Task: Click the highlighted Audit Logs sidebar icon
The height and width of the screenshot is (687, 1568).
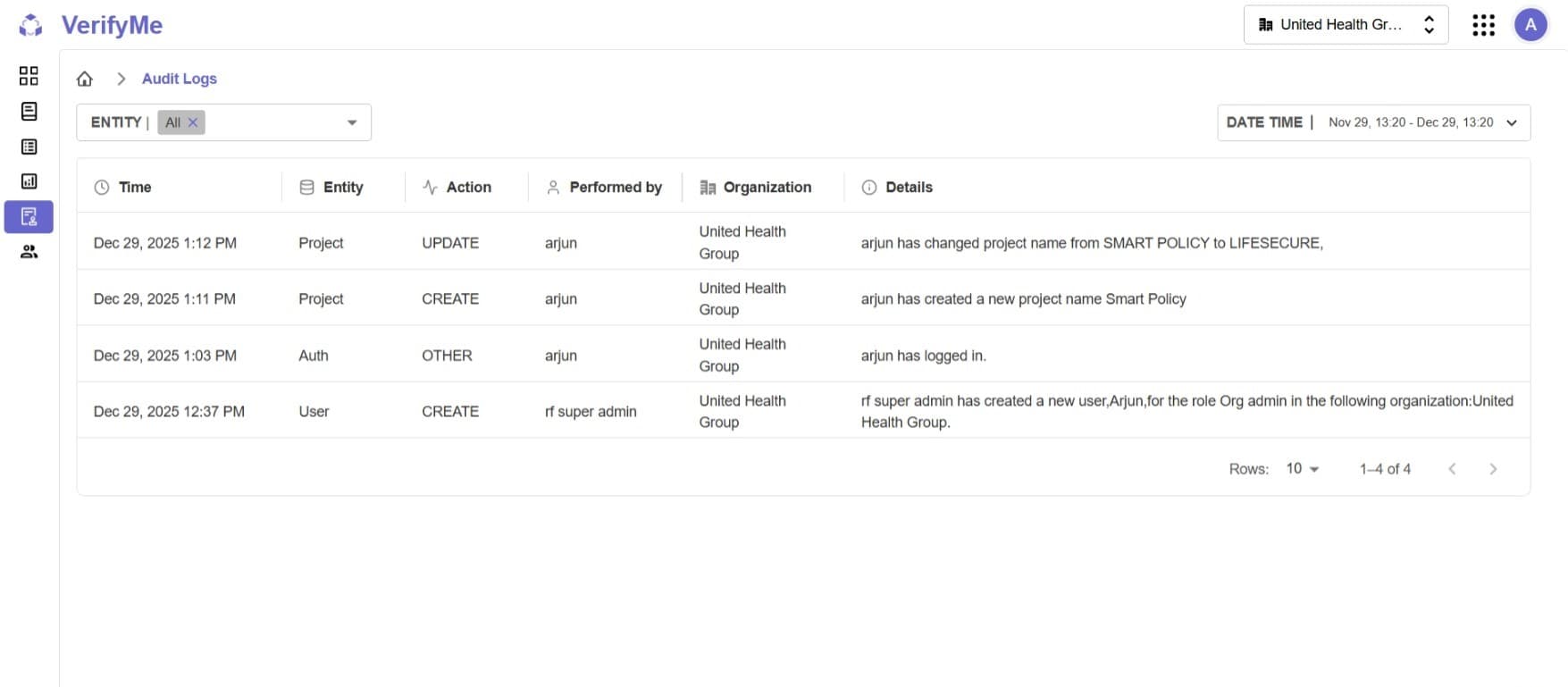Action: (x=29, y=216)
